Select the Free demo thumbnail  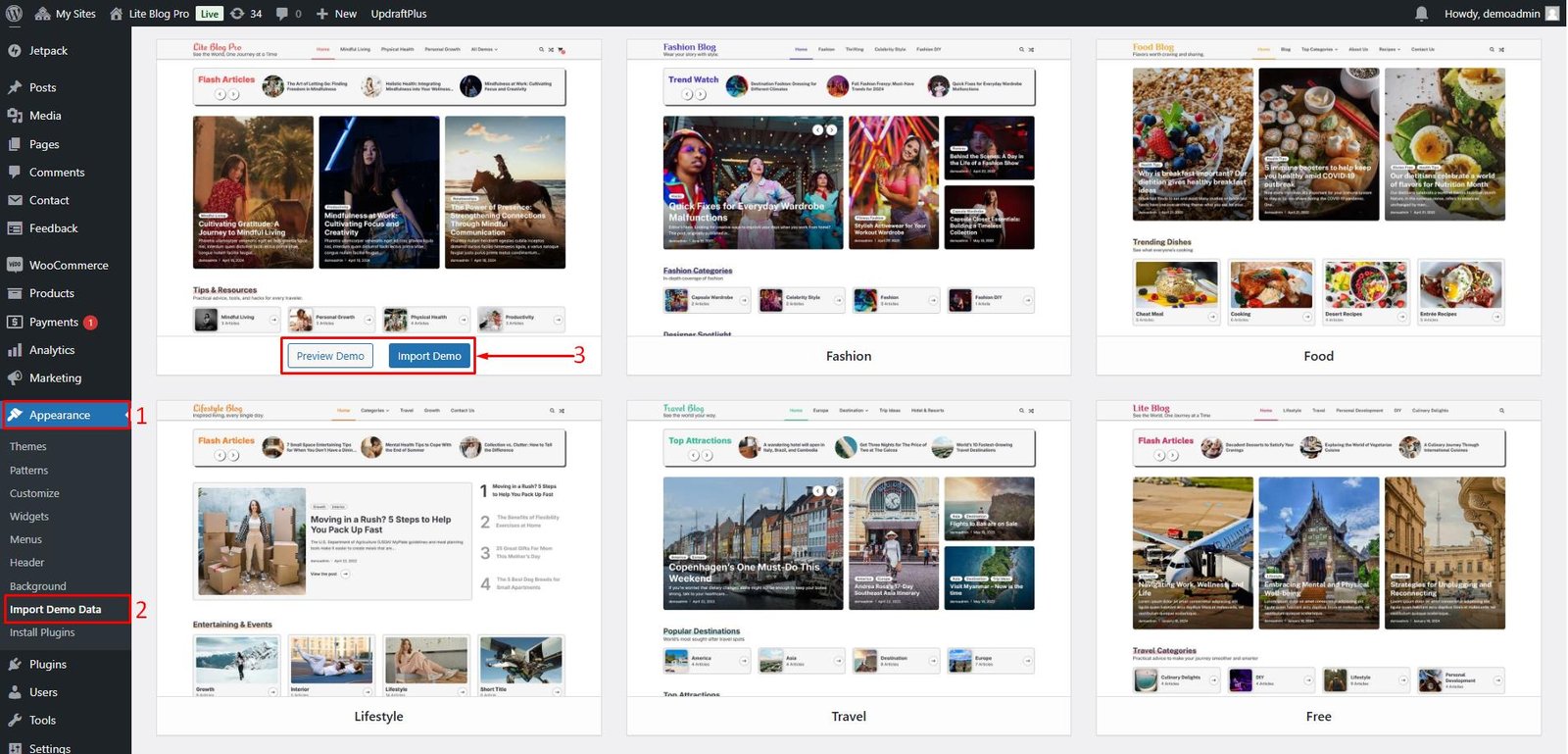(x=1319, y=548)
